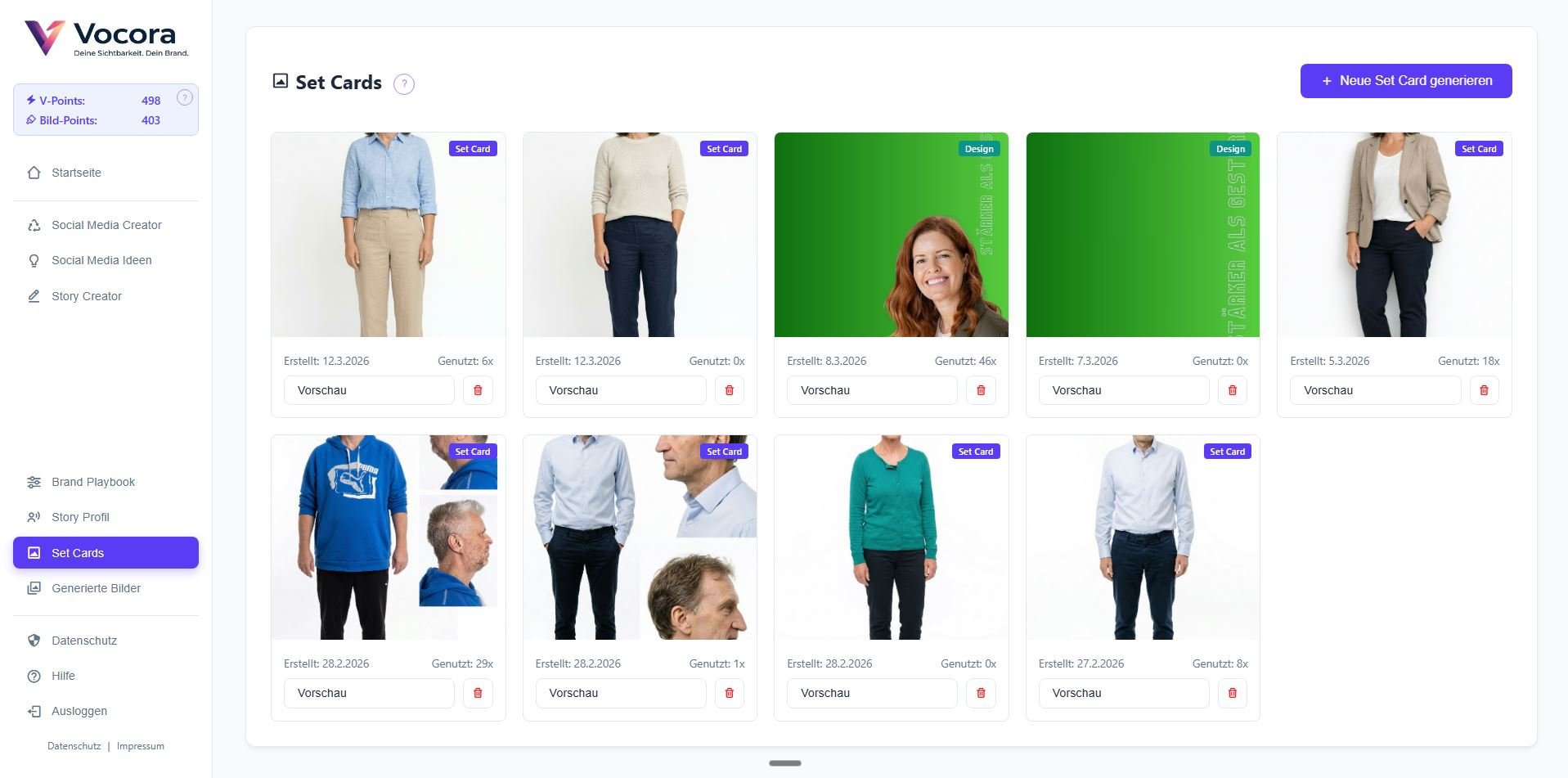Open Social Media Ideen
This screenshot has height=778, width=1568.
(106, 260)
